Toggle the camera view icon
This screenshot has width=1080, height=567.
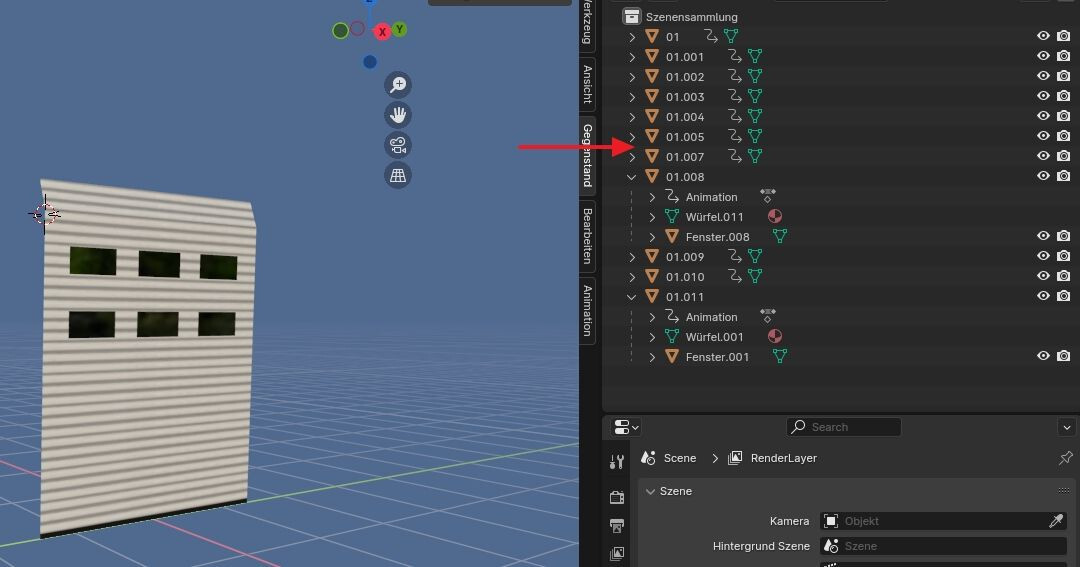click(398, 145)
